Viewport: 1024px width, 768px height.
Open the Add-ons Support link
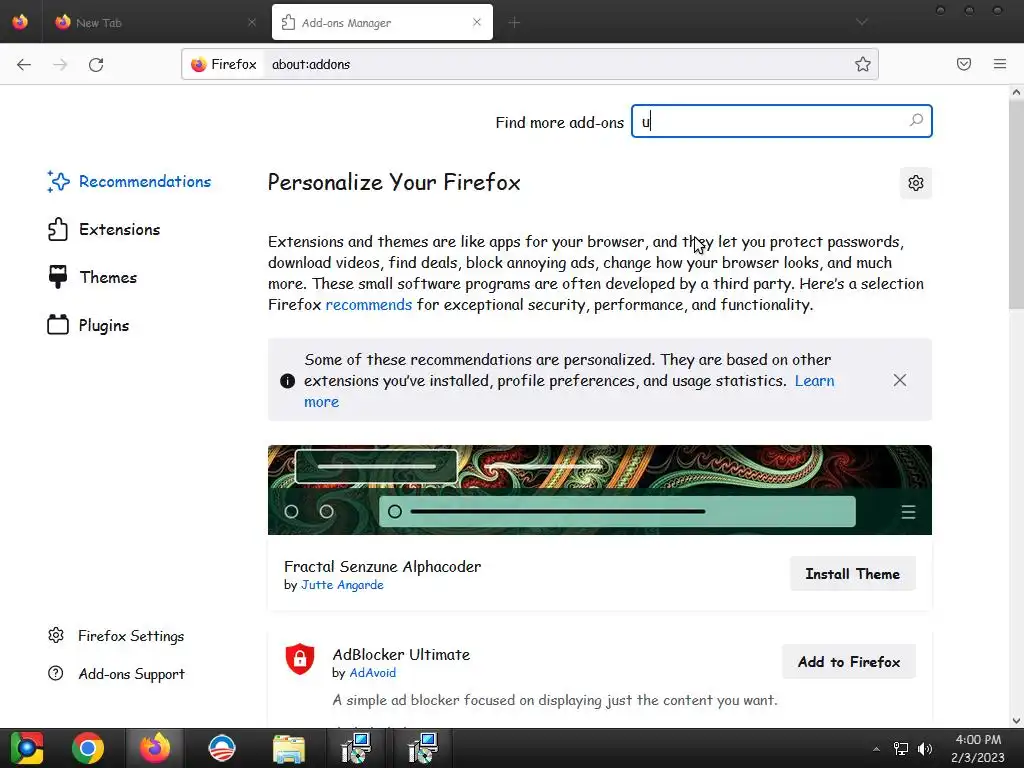(116, 673)
